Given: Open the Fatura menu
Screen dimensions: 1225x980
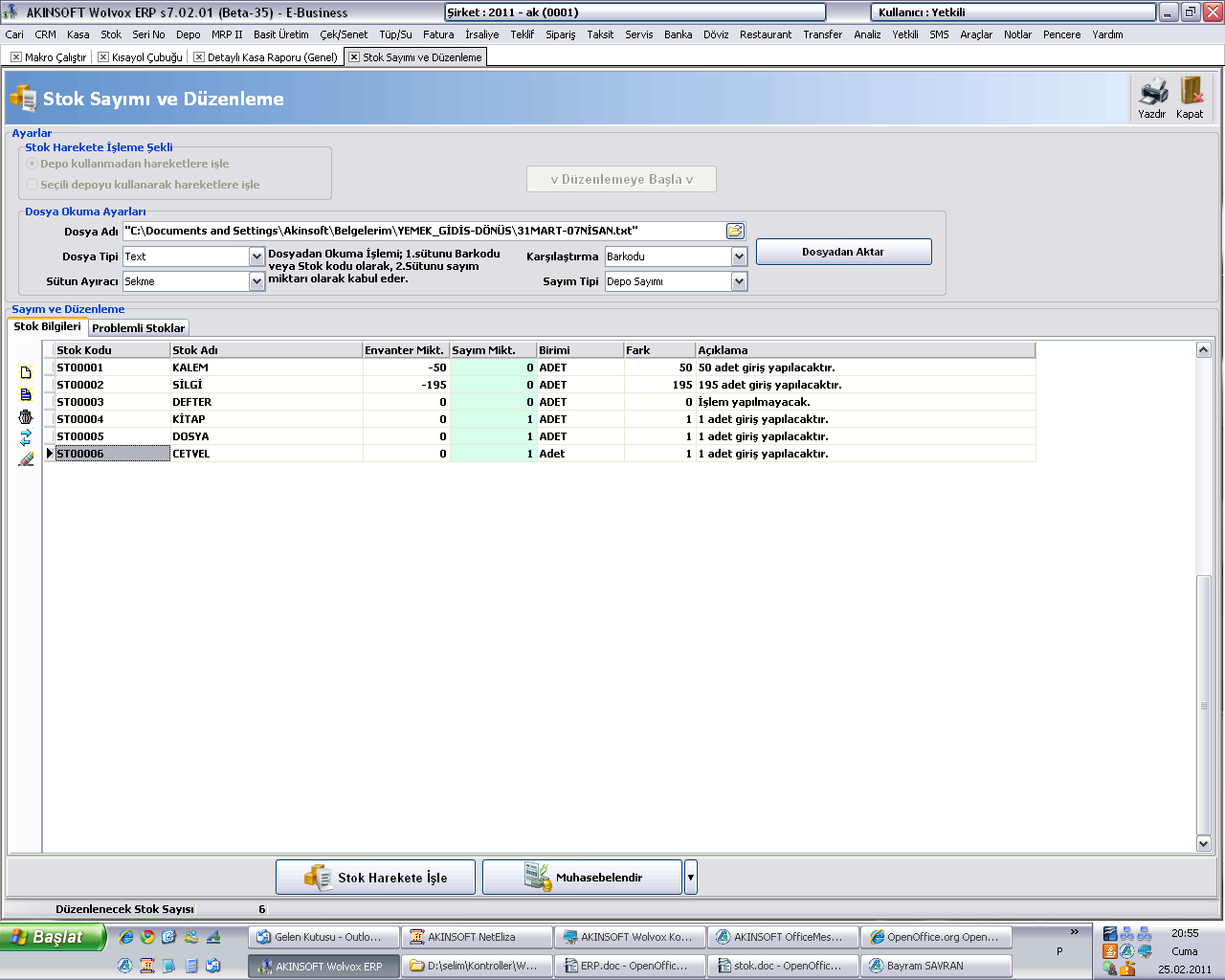Looking at the screenshot, I should 438,34.
